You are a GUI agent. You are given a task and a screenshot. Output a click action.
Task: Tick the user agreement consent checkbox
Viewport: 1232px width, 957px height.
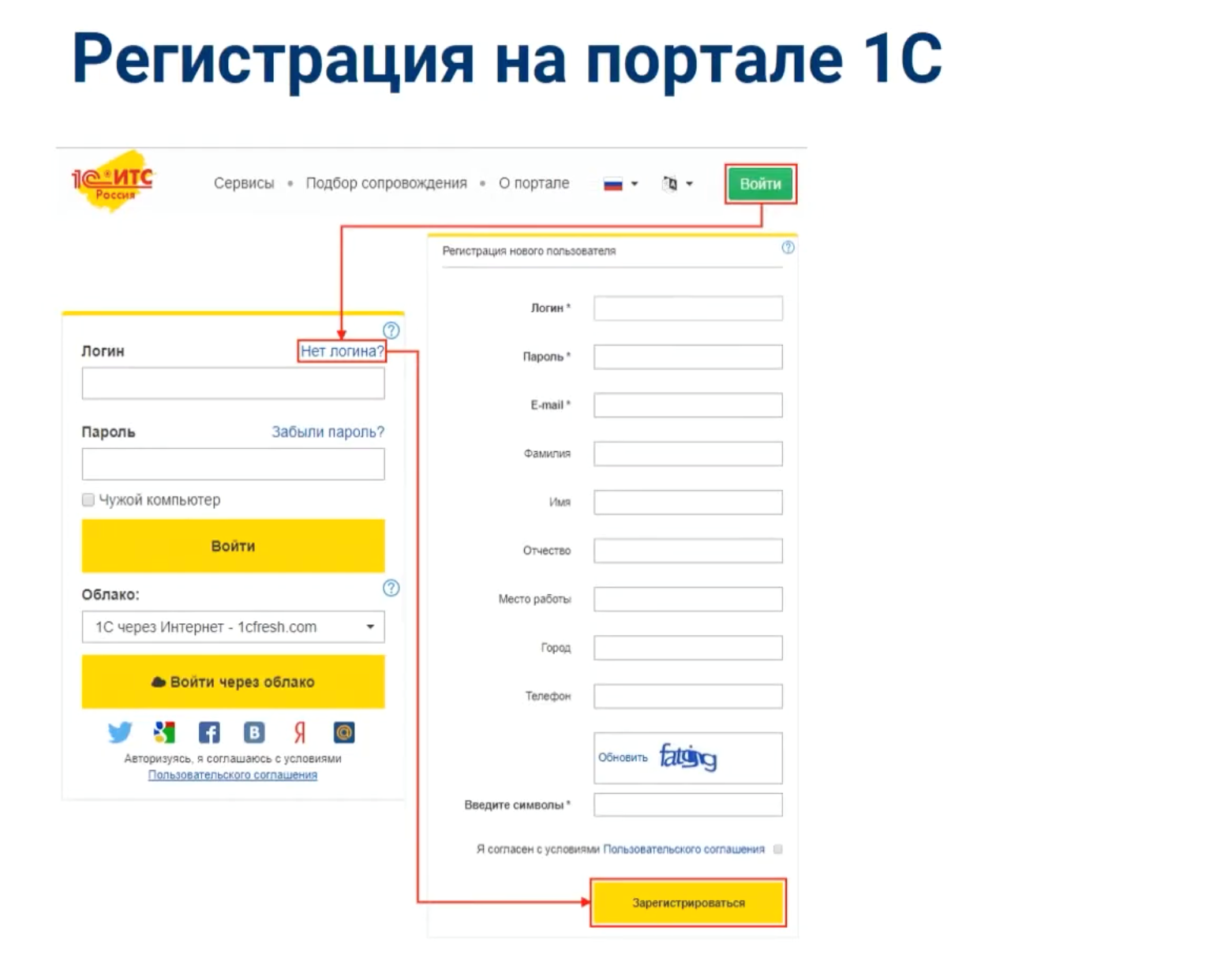[x=778, y=850]
